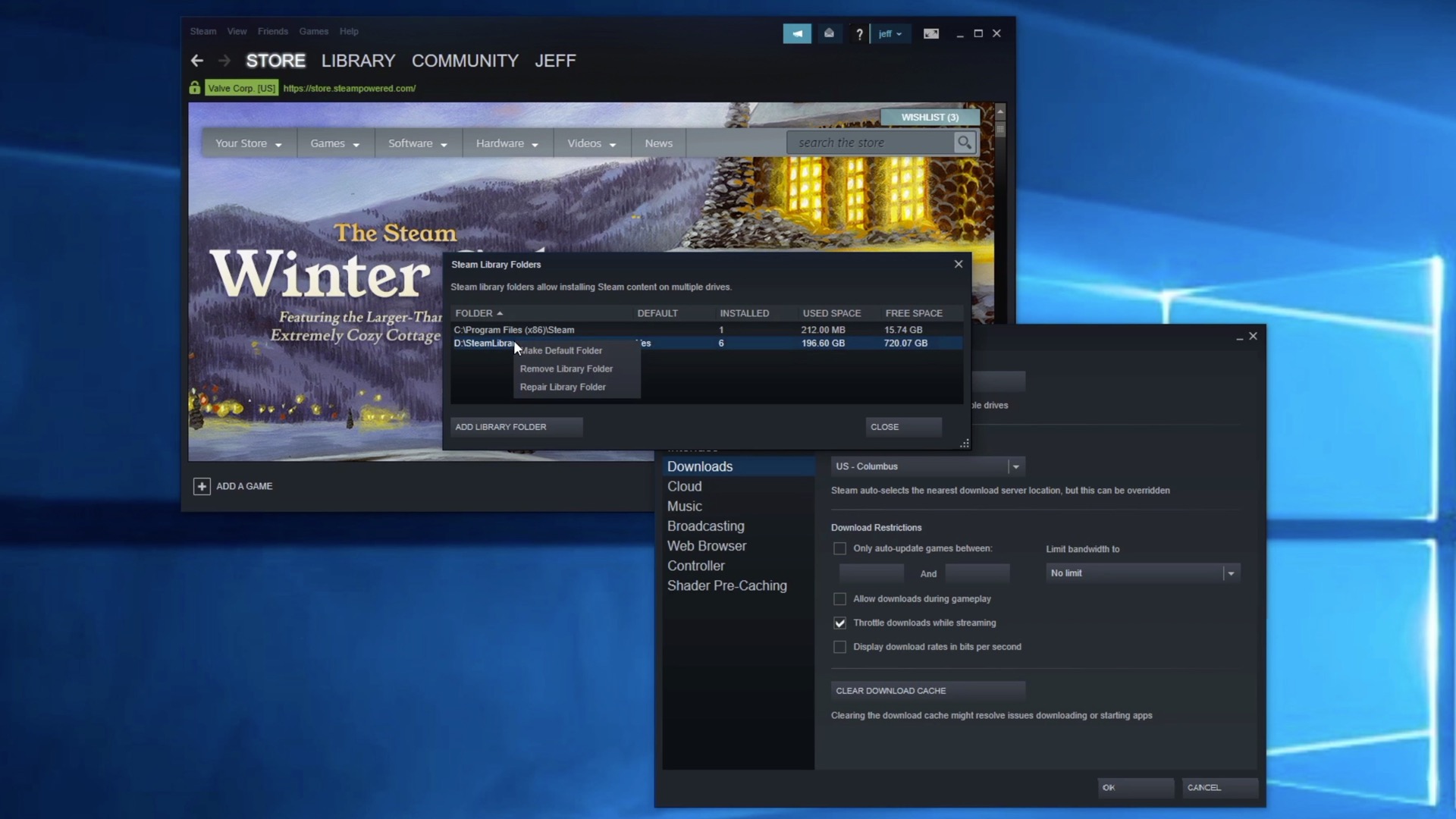Viewport: 1456px width, 819px height.
Task: Enter Big Picture mode icon
Action: point(930,33)
